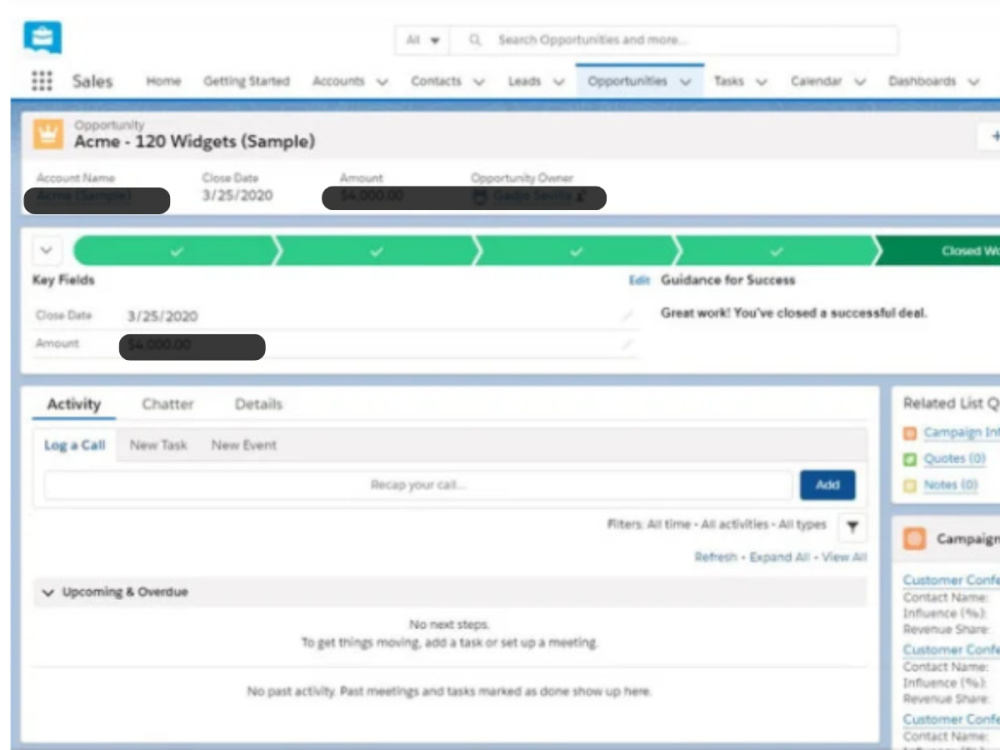Image resolution: width=1000 pixels, height=750 pixels.
Task: Expand the Accounts tab chevron
Action: tap(382, 82)
